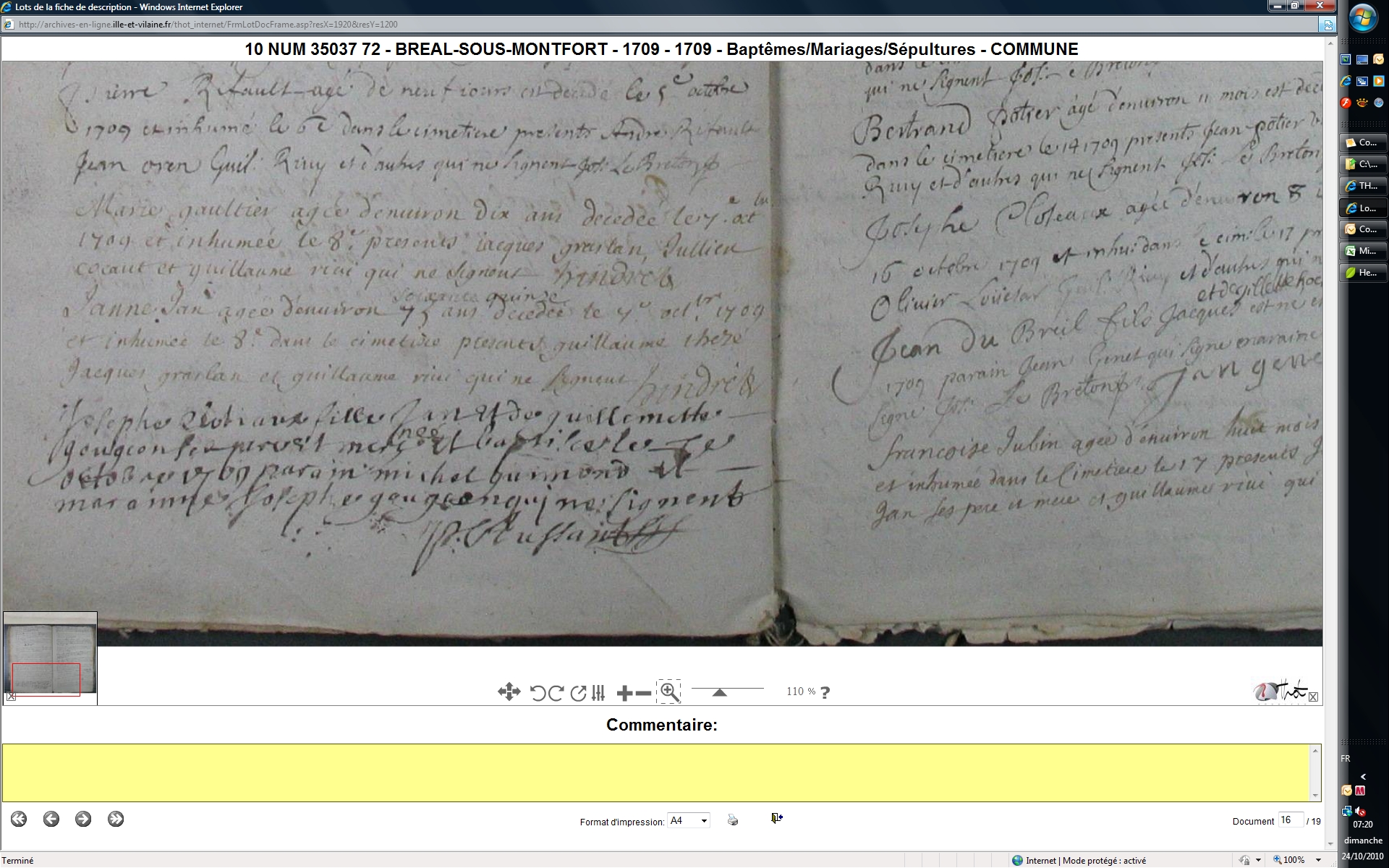
Task: Switch to the Excel taskbar window
Action: (x=1363, y=251)
